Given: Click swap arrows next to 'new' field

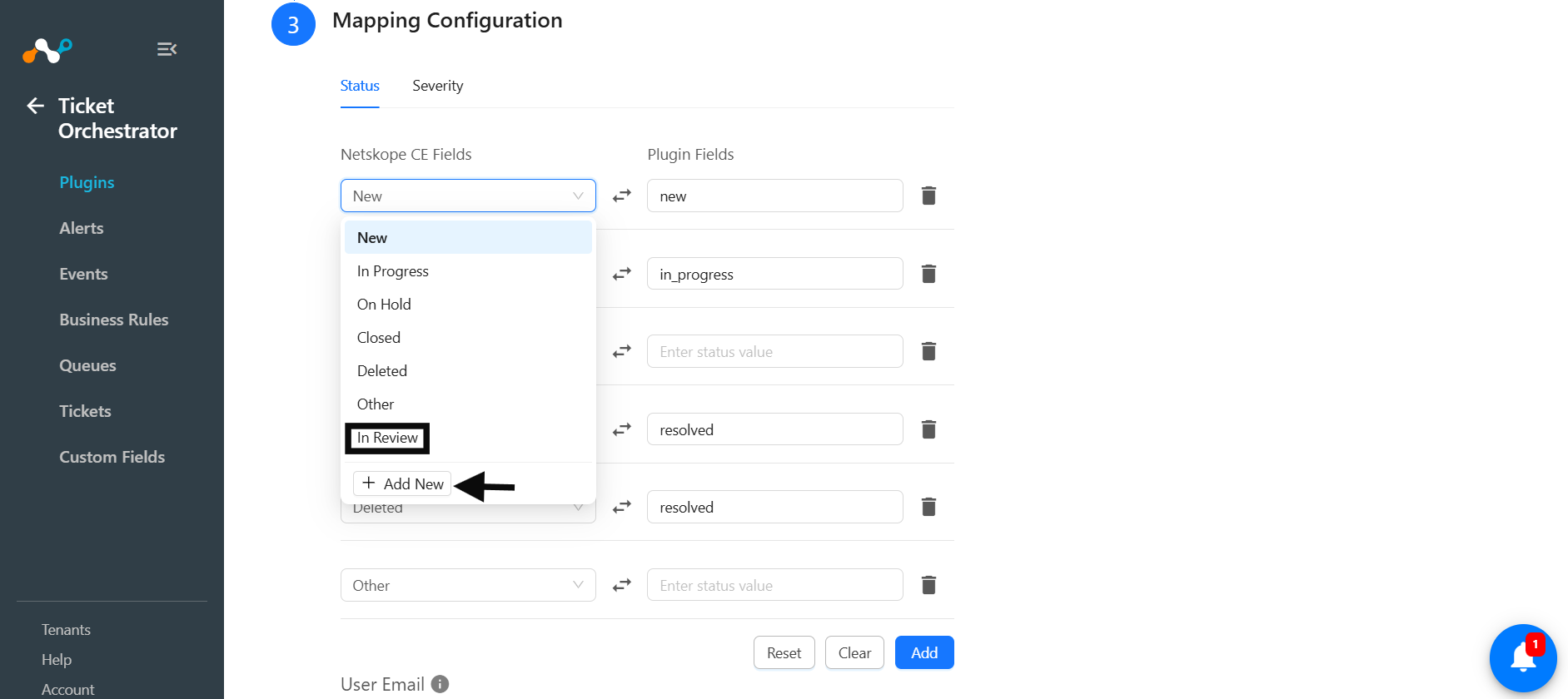Looking at the screenshot, I should click(622, 196).
